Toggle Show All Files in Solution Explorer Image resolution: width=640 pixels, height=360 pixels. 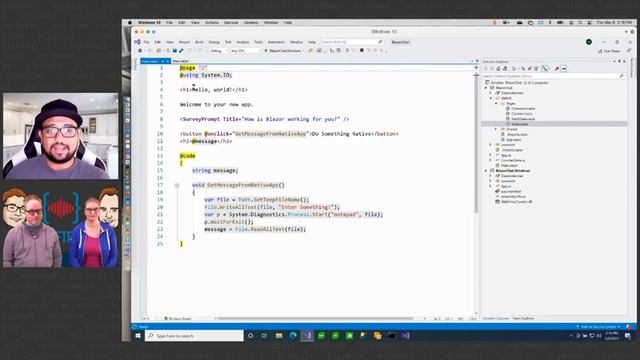[536, 69]
